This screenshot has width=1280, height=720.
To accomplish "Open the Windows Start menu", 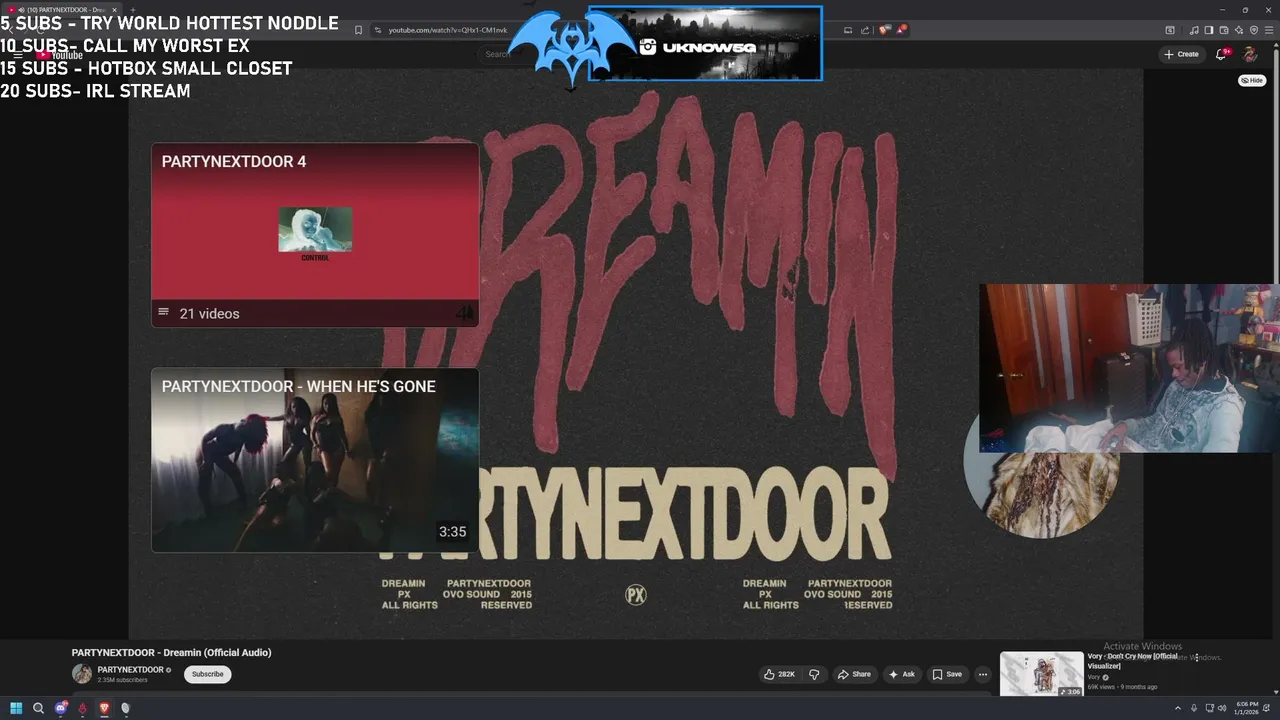I will 16,708.
